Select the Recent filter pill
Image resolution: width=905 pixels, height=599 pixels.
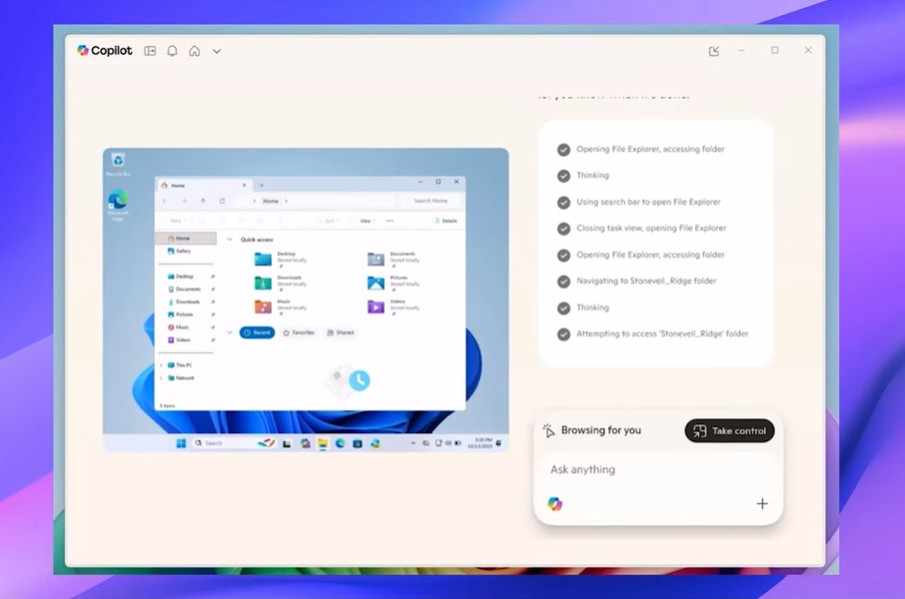[256, 332]
